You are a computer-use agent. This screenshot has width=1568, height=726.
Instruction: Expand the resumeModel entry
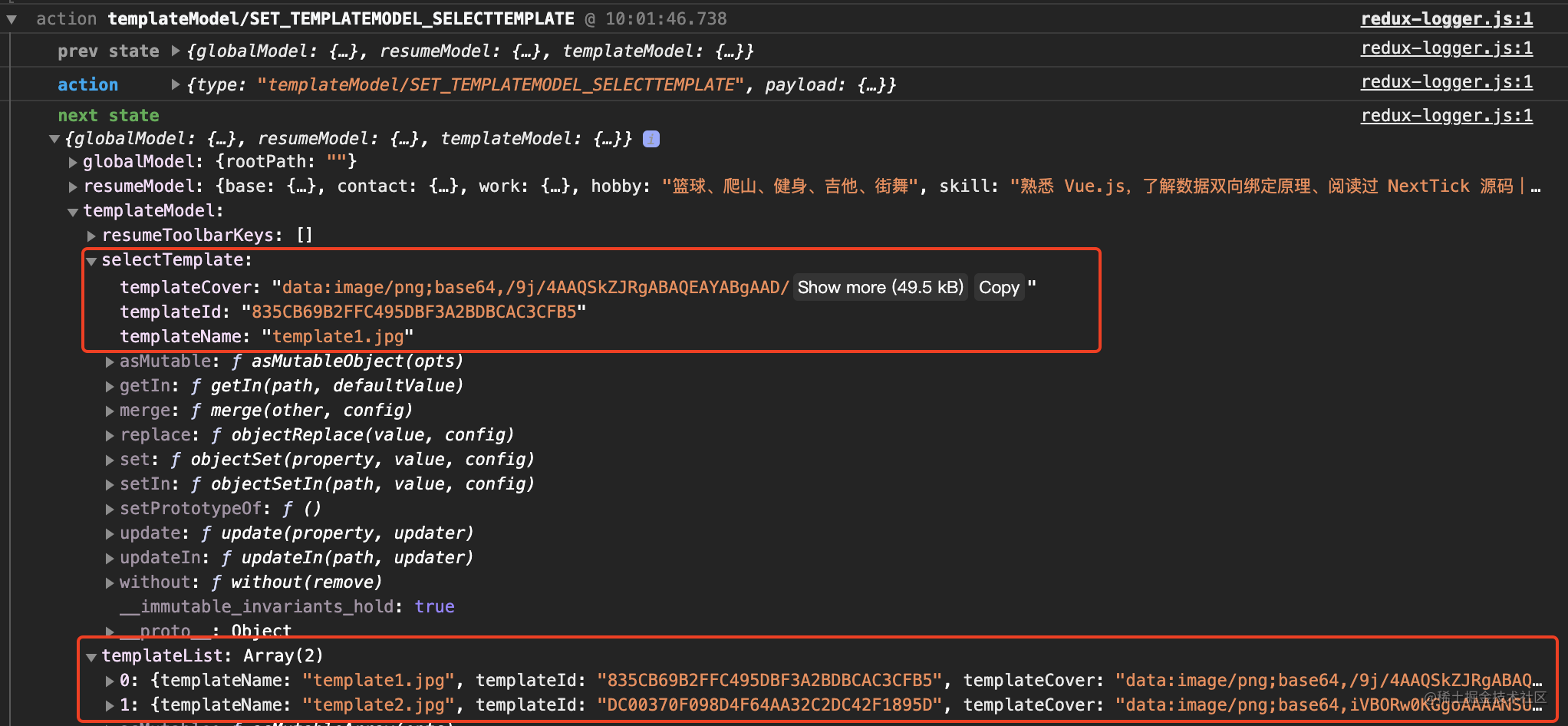pos(73,186)
